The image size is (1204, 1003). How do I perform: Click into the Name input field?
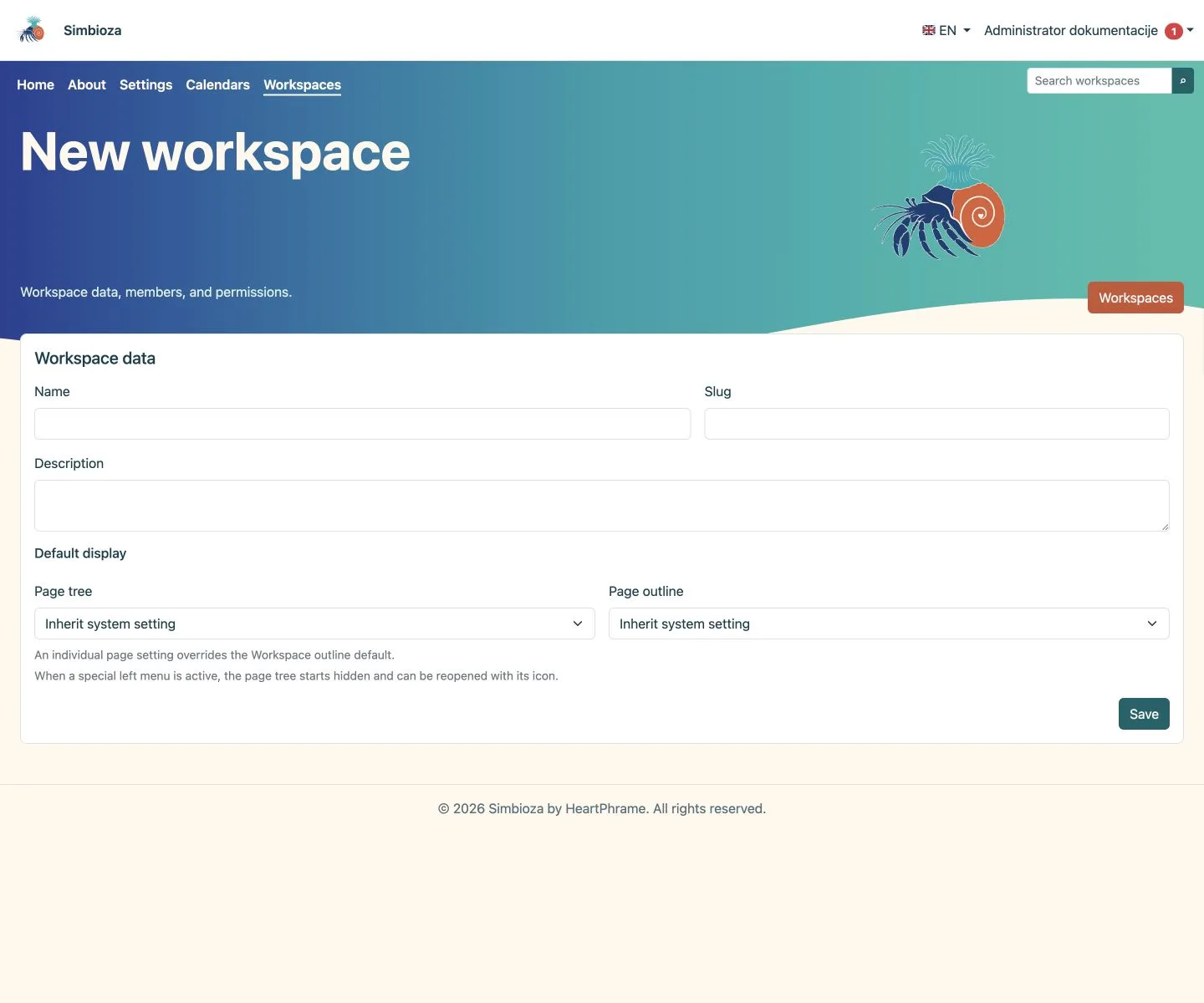363,424
